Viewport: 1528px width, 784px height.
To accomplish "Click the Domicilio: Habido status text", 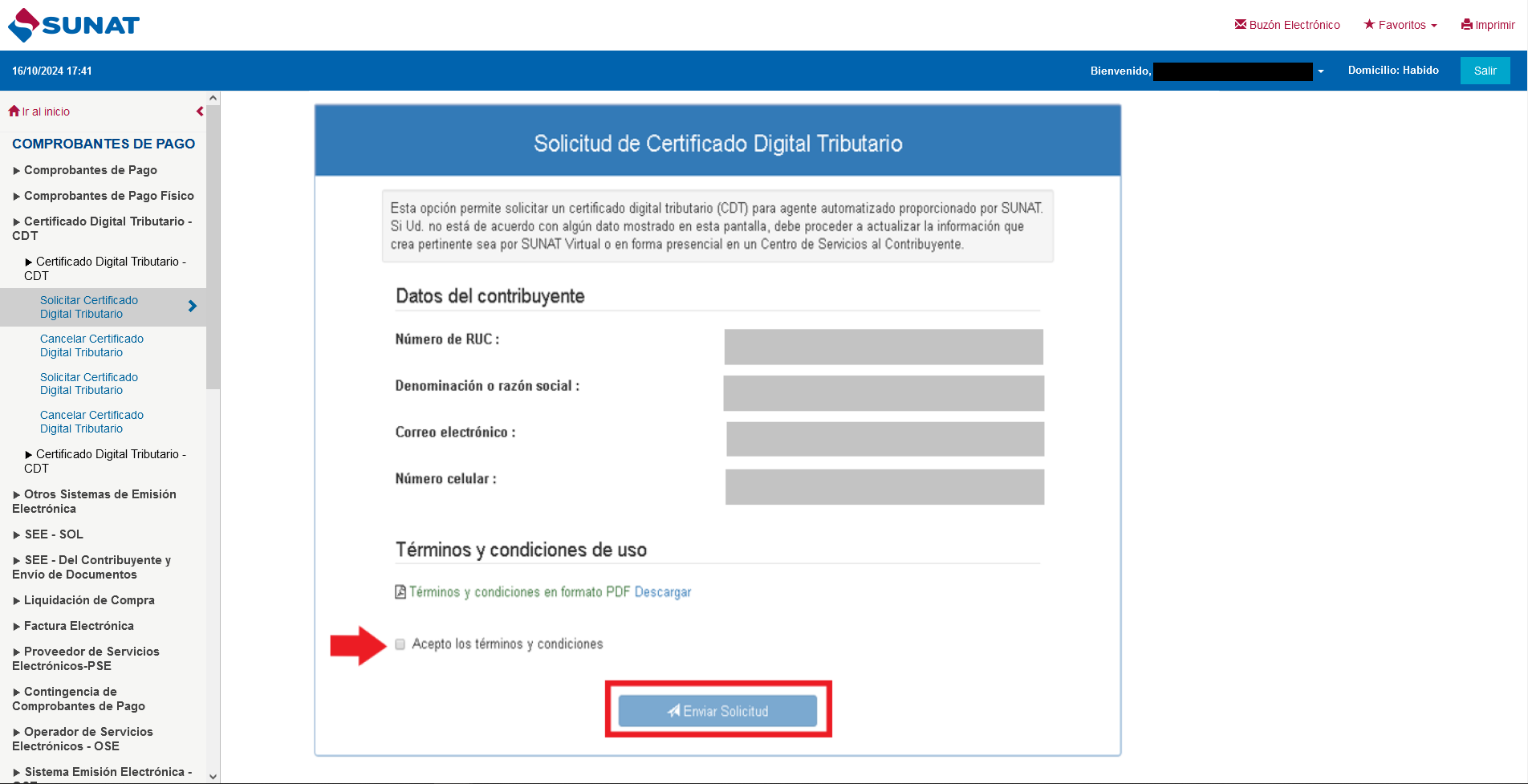I will click(x=1393, y=71).
